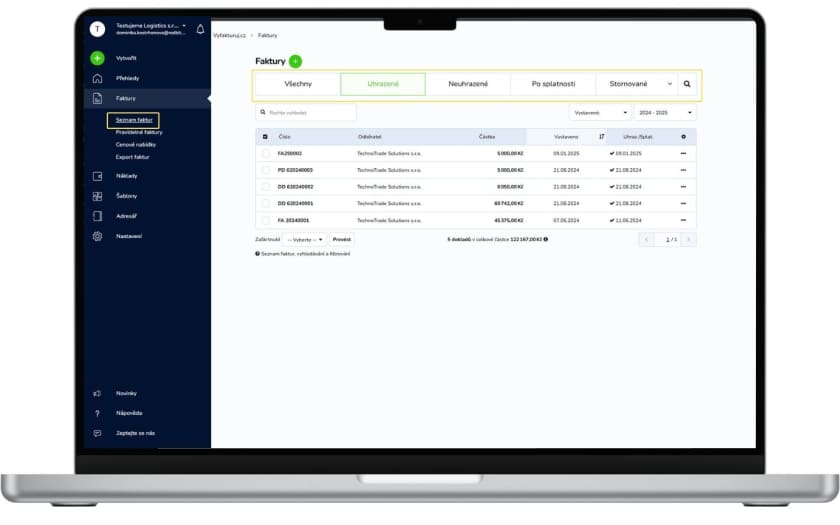Go to next page arrow in pagination

(x=689, y=239)
